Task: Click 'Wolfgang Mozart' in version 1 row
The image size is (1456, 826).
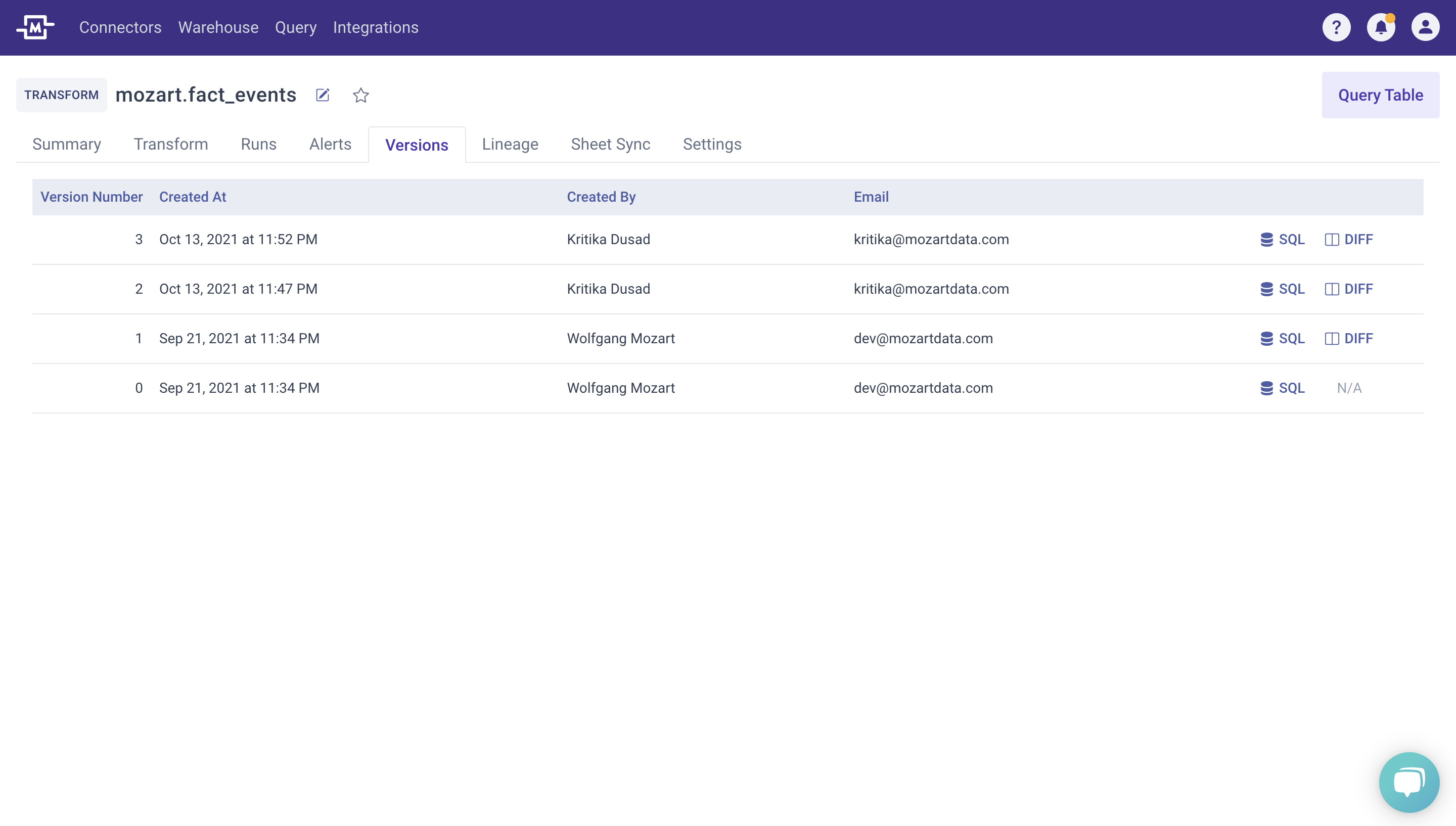Action: (x=621, y=339)
